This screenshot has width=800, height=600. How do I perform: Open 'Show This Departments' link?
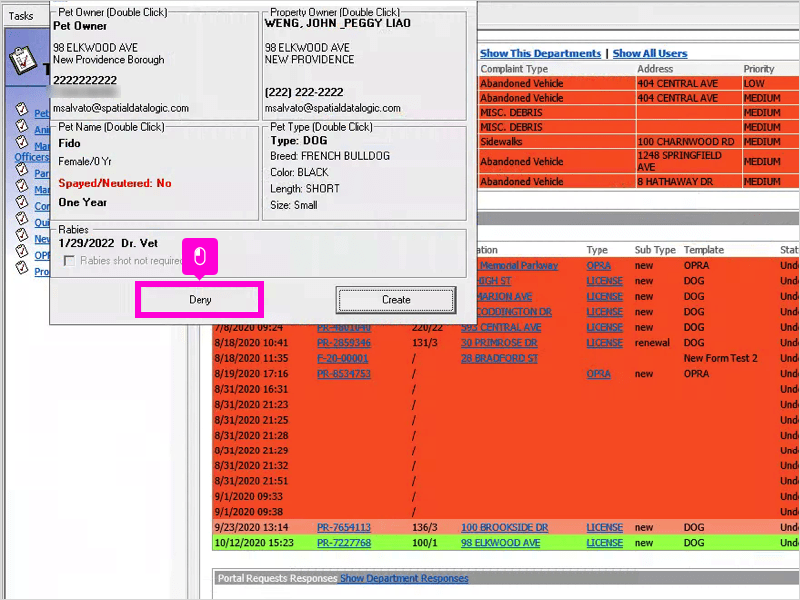point(540,54)
